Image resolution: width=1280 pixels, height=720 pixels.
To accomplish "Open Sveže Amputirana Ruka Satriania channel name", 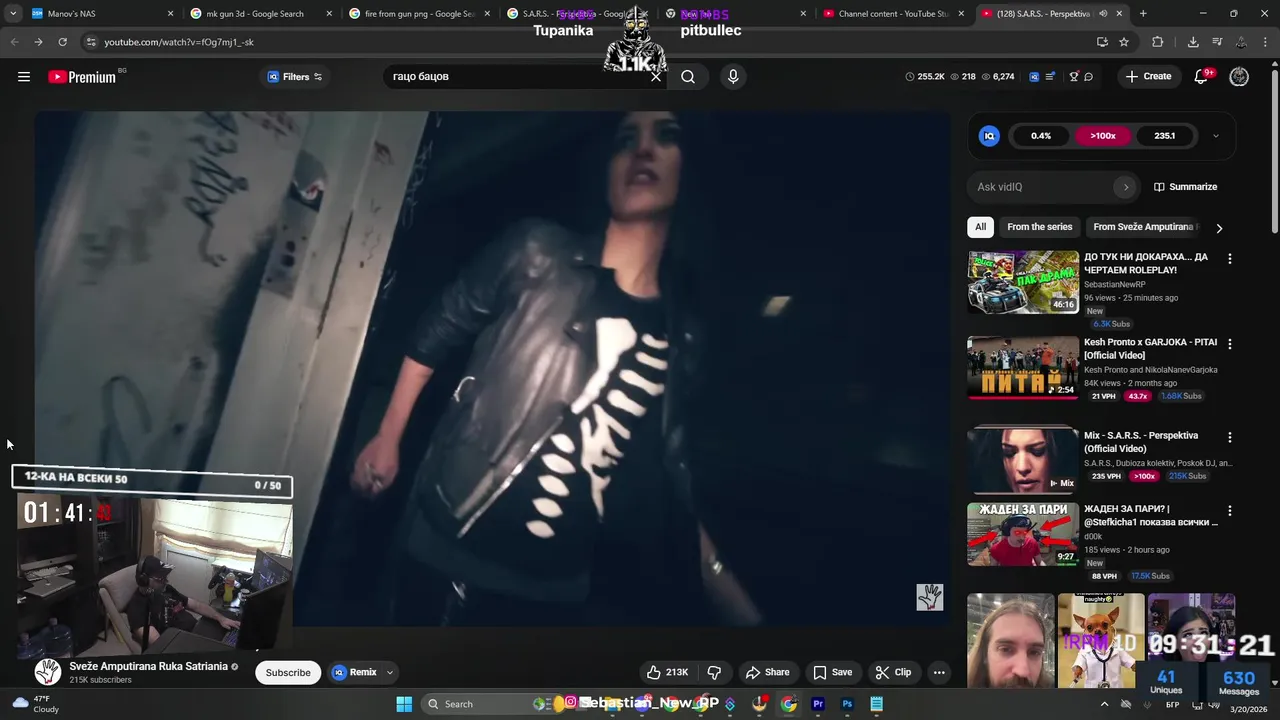I will click(148, 667).
